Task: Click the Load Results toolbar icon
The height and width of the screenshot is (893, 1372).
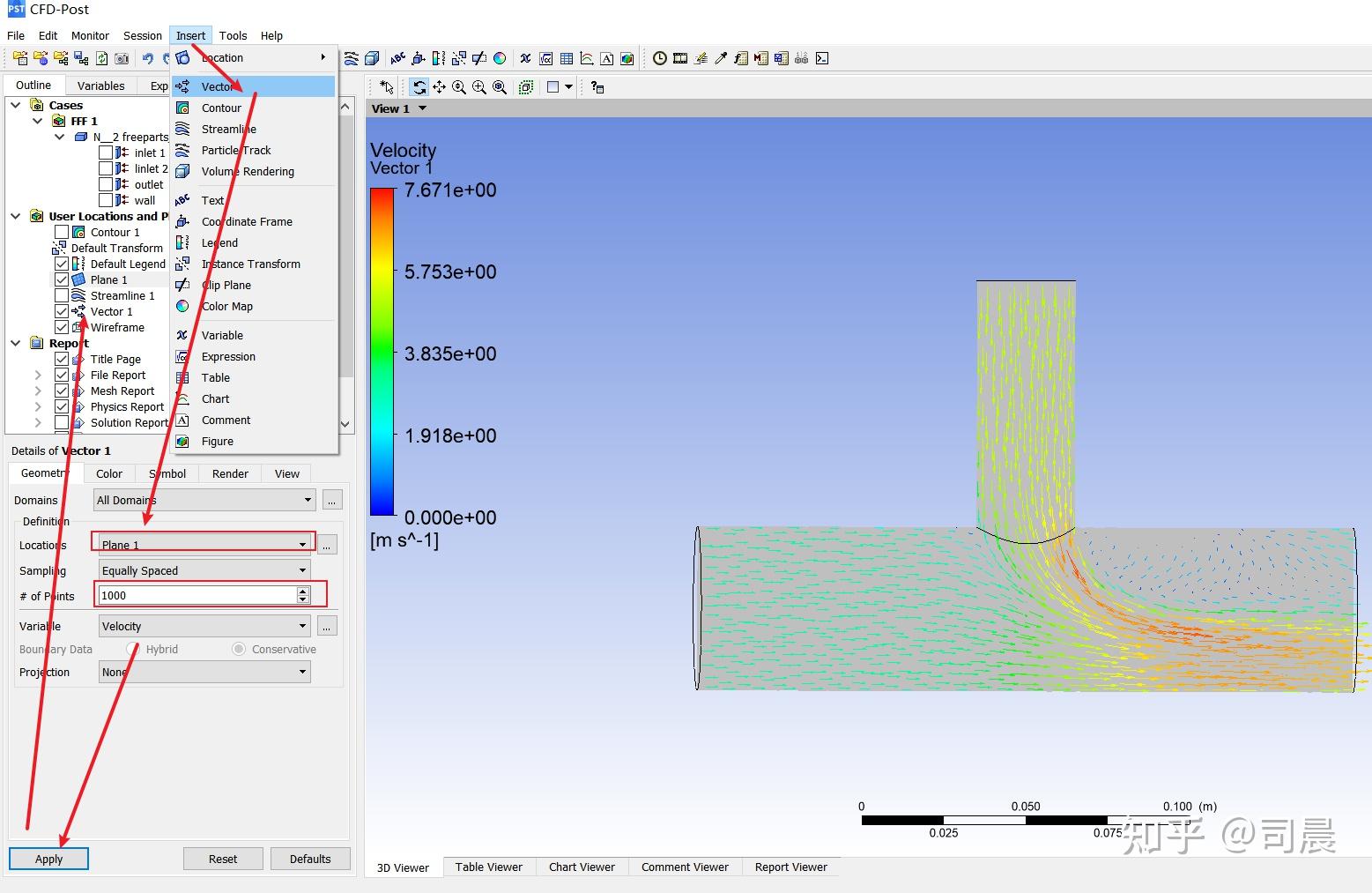Action: click(x=19, y=58)
